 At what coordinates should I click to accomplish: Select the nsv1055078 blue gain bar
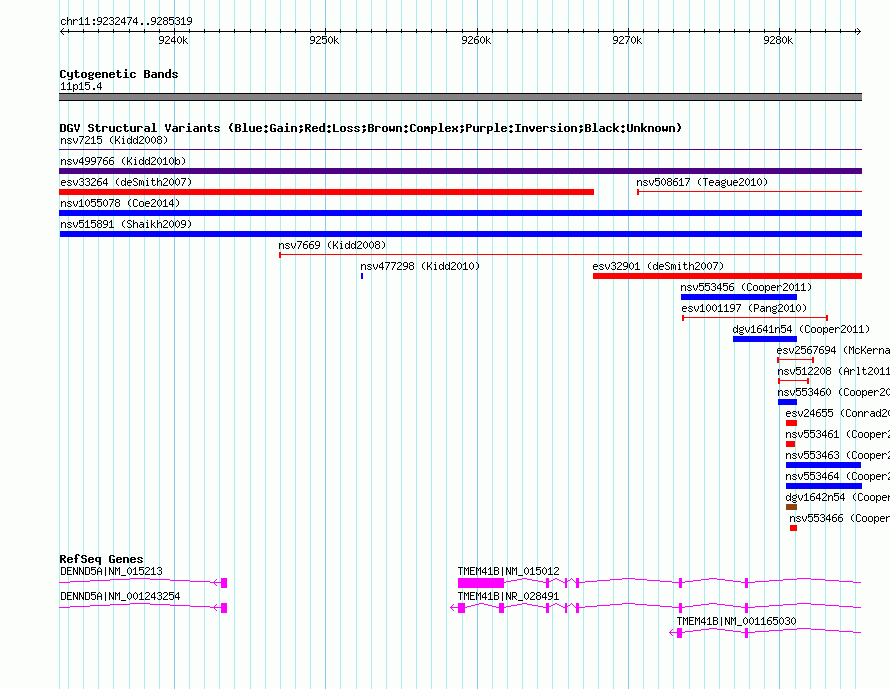coord(460,213)
